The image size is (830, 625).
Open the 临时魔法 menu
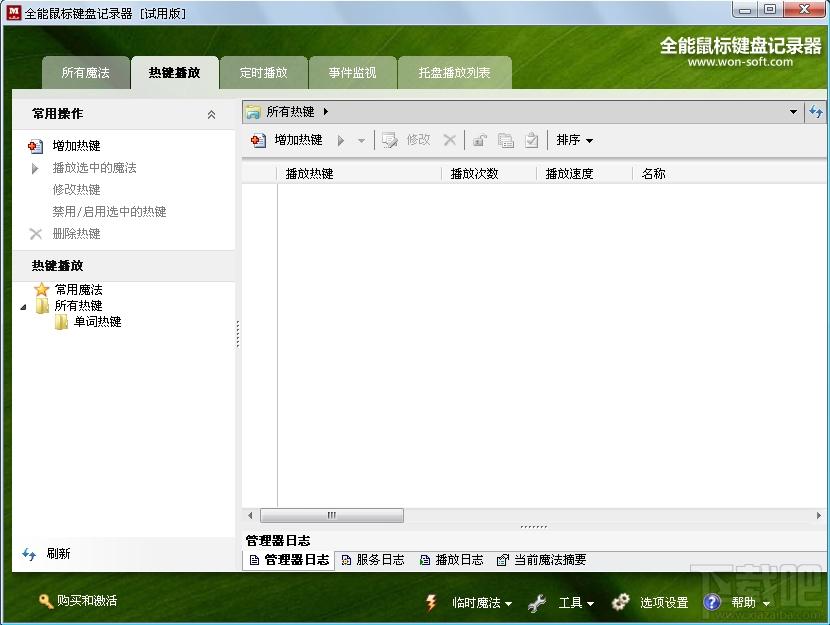(x=482, y=603)
